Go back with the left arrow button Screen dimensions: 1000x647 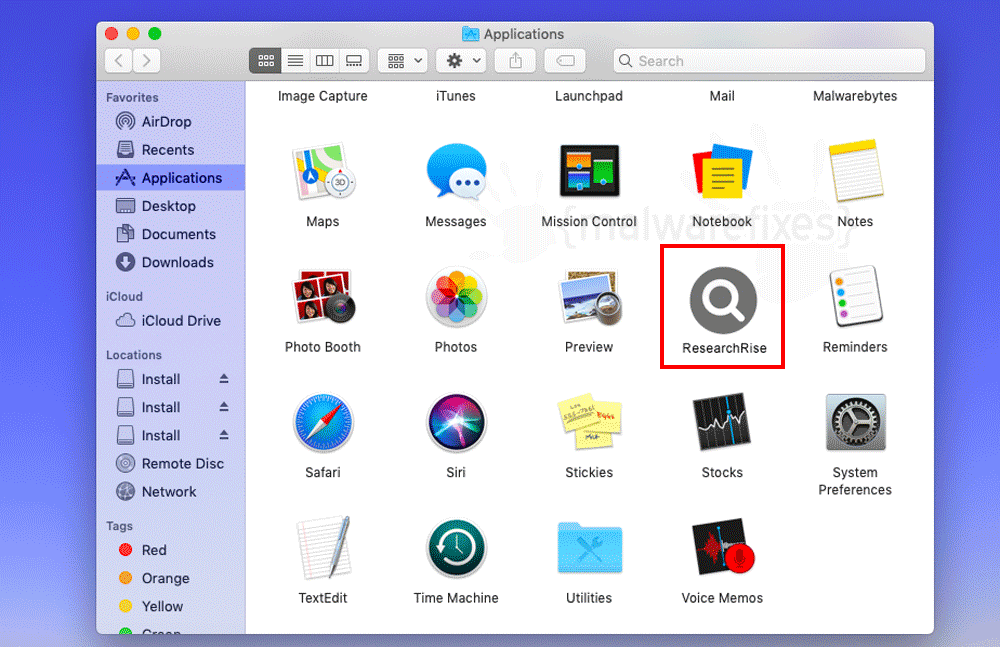point(119,61)
